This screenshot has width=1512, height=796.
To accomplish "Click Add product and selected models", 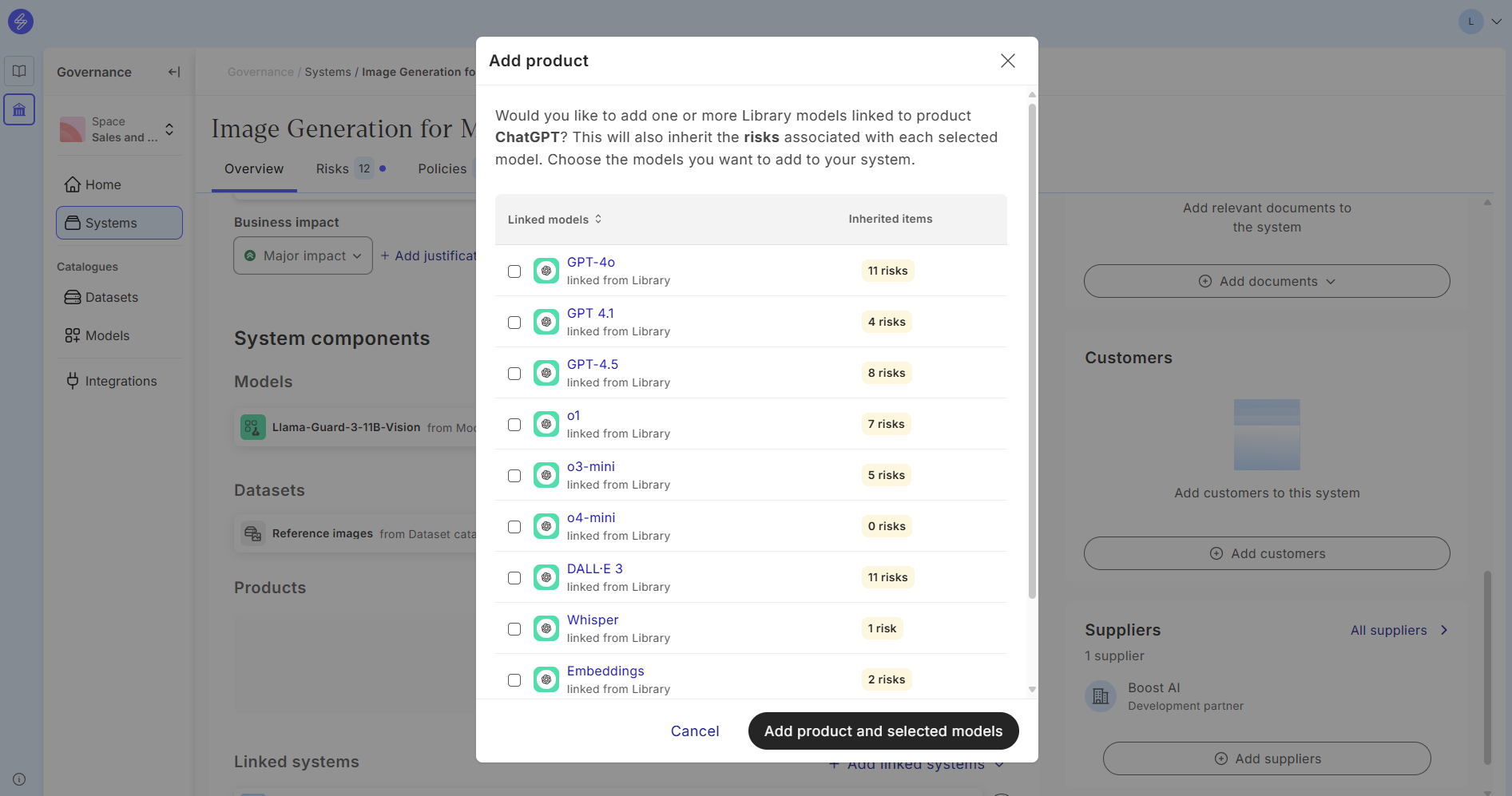I will tap(883, 731).
